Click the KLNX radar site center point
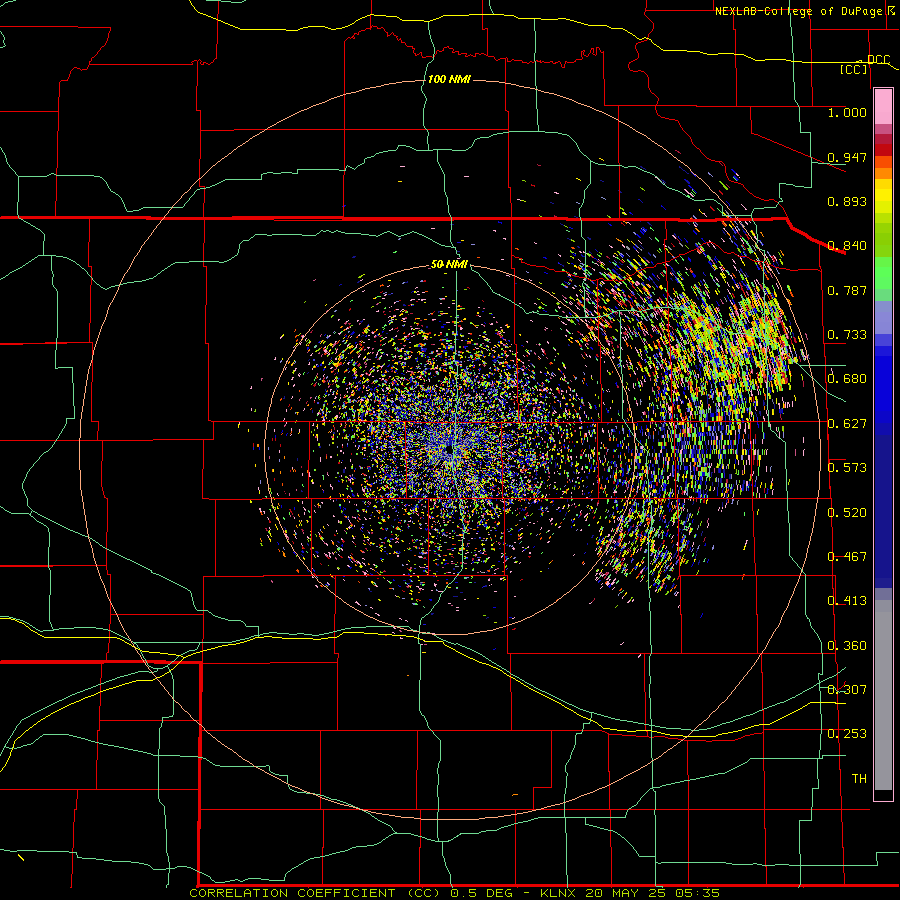This screenshot has width=900, height=900. click(x=449, y=450)
